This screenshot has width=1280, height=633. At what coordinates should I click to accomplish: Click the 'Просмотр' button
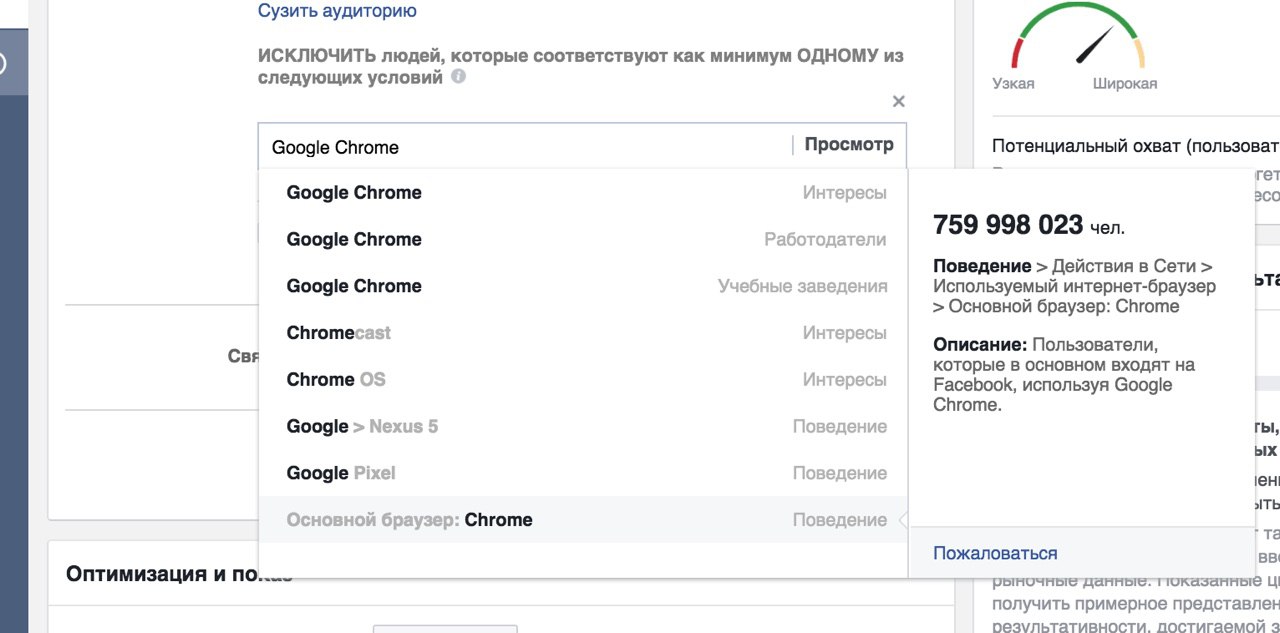click(849, 145)
